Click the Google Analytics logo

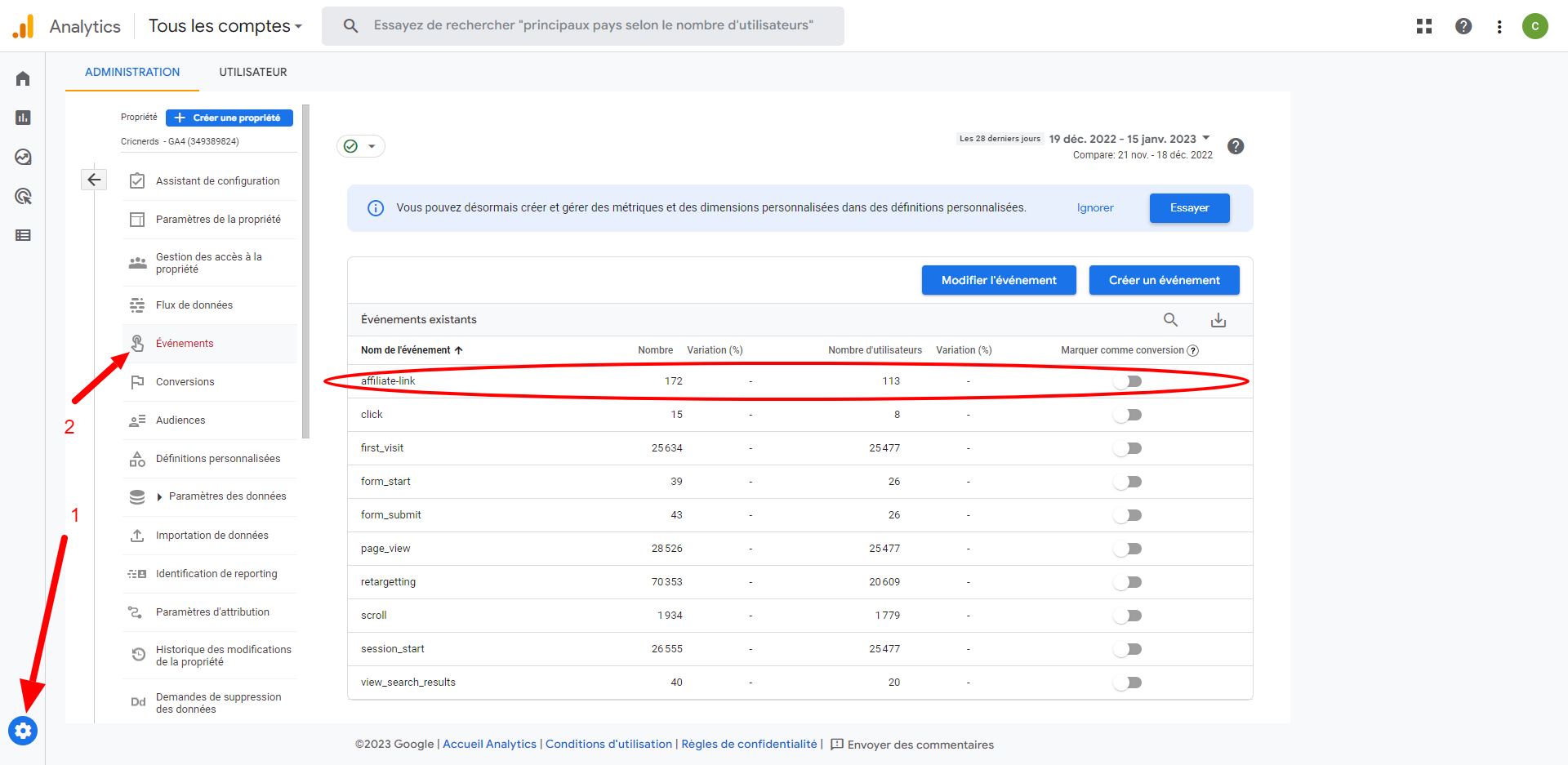(x=23, y=26)
